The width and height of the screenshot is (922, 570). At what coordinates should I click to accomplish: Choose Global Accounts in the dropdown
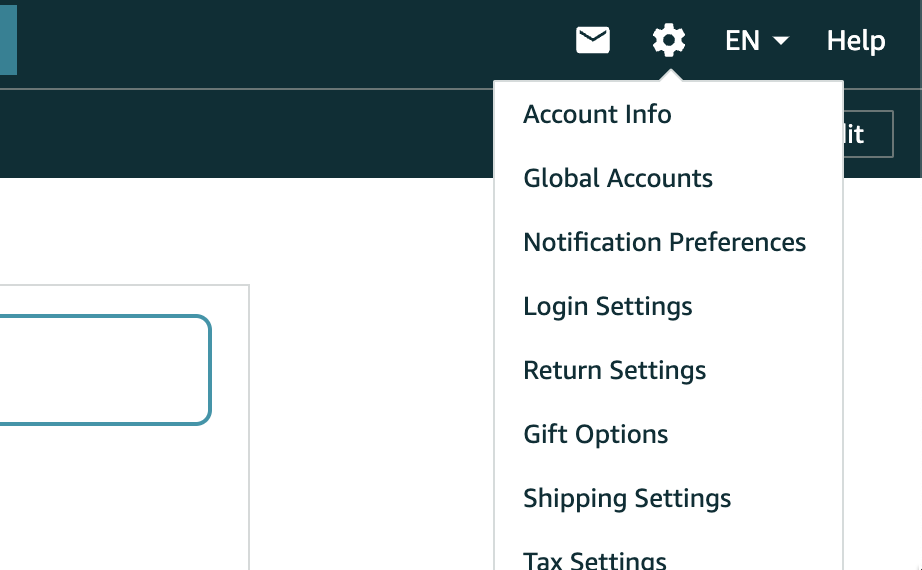618,178
